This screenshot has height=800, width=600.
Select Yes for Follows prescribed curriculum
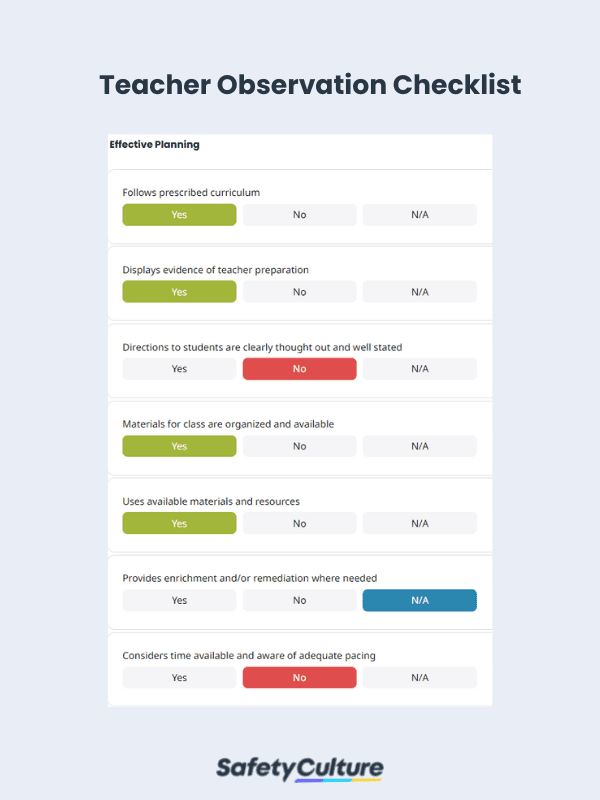pyautogui.click(x=178, y=214)
